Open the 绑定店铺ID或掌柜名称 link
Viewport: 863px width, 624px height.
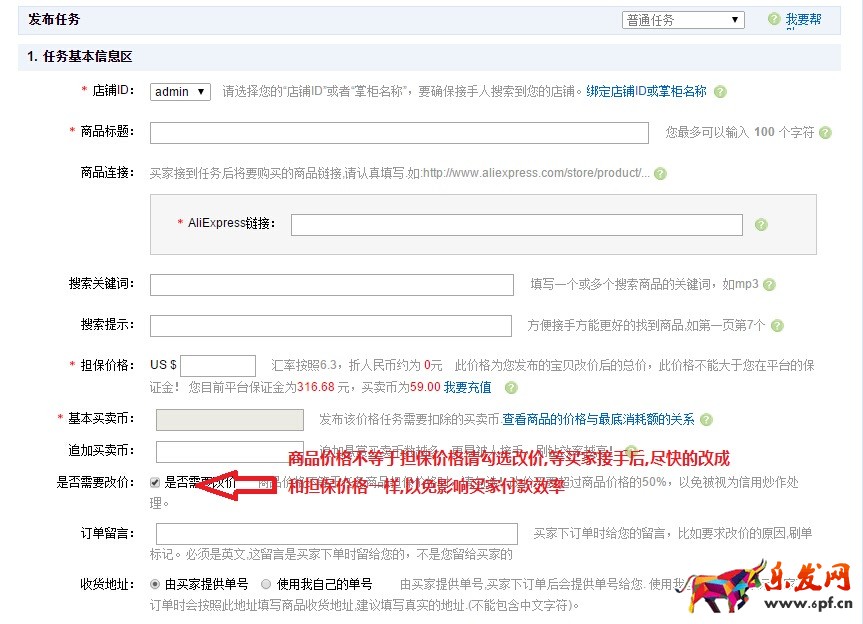644,92
